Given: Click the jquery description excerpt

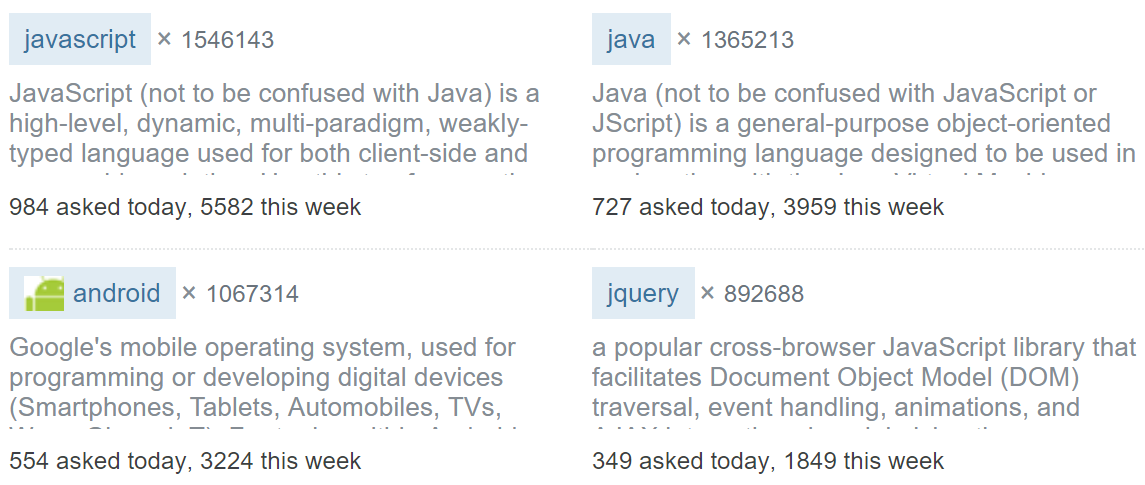Looking at the screenshot, I should coord(860,378).
